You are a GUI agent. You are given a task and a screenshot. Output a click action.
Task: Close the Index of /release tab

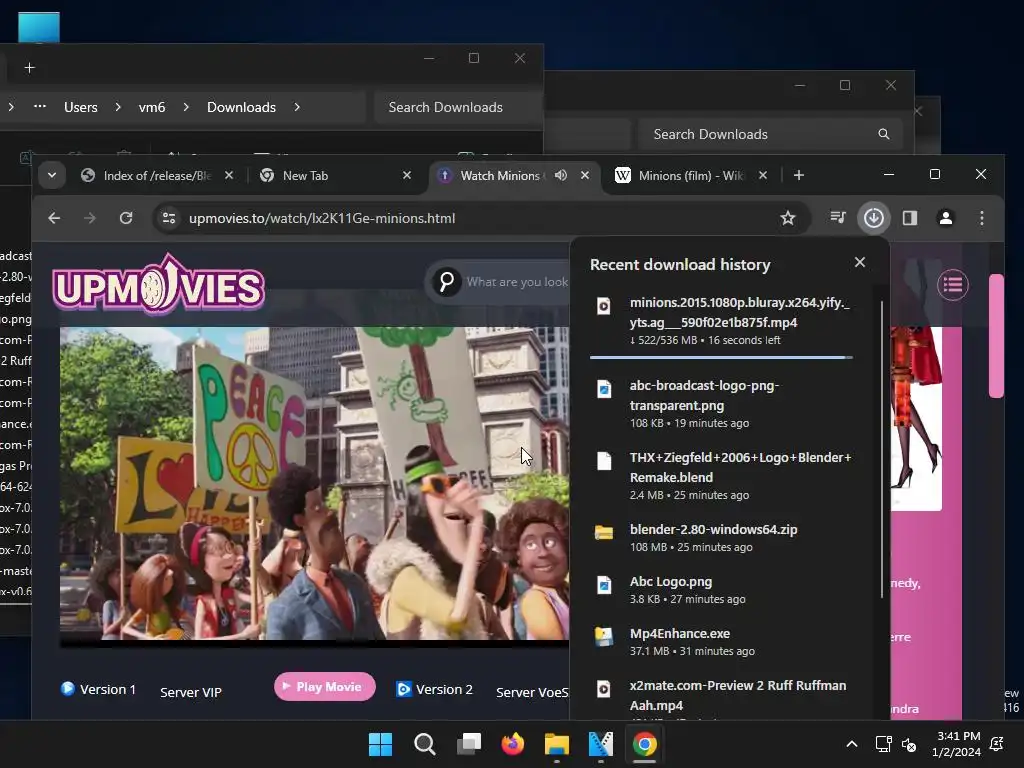[x=229, y=175]
